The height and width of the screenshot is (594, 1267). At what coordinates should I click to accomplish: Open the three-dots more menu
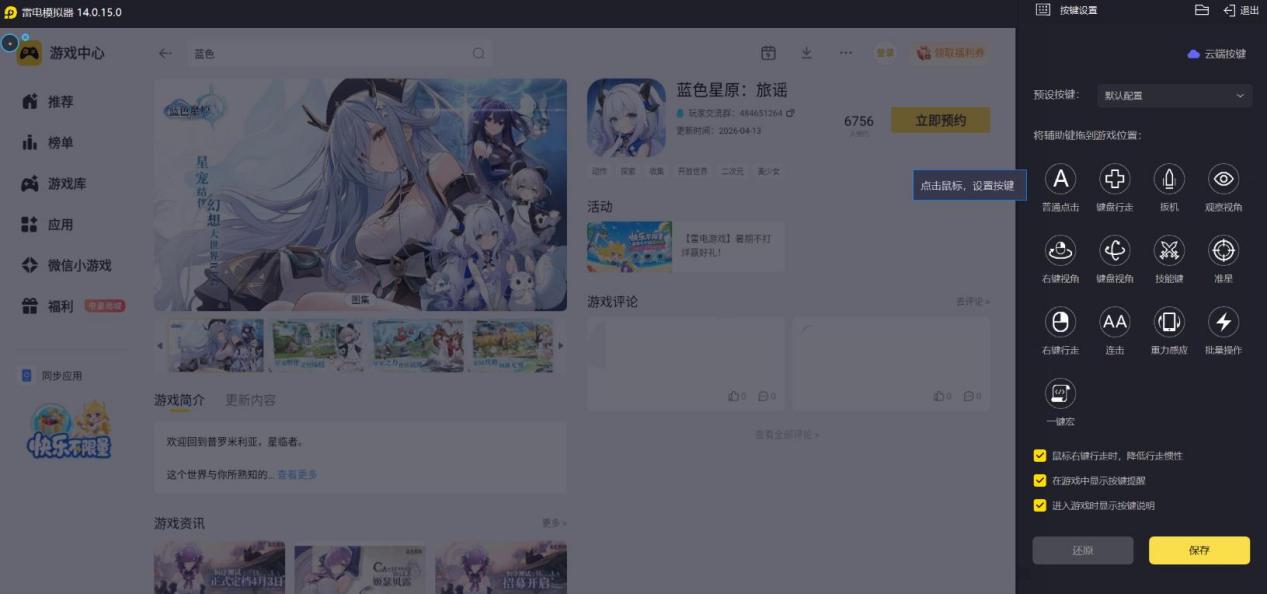[x=846, y=53]
